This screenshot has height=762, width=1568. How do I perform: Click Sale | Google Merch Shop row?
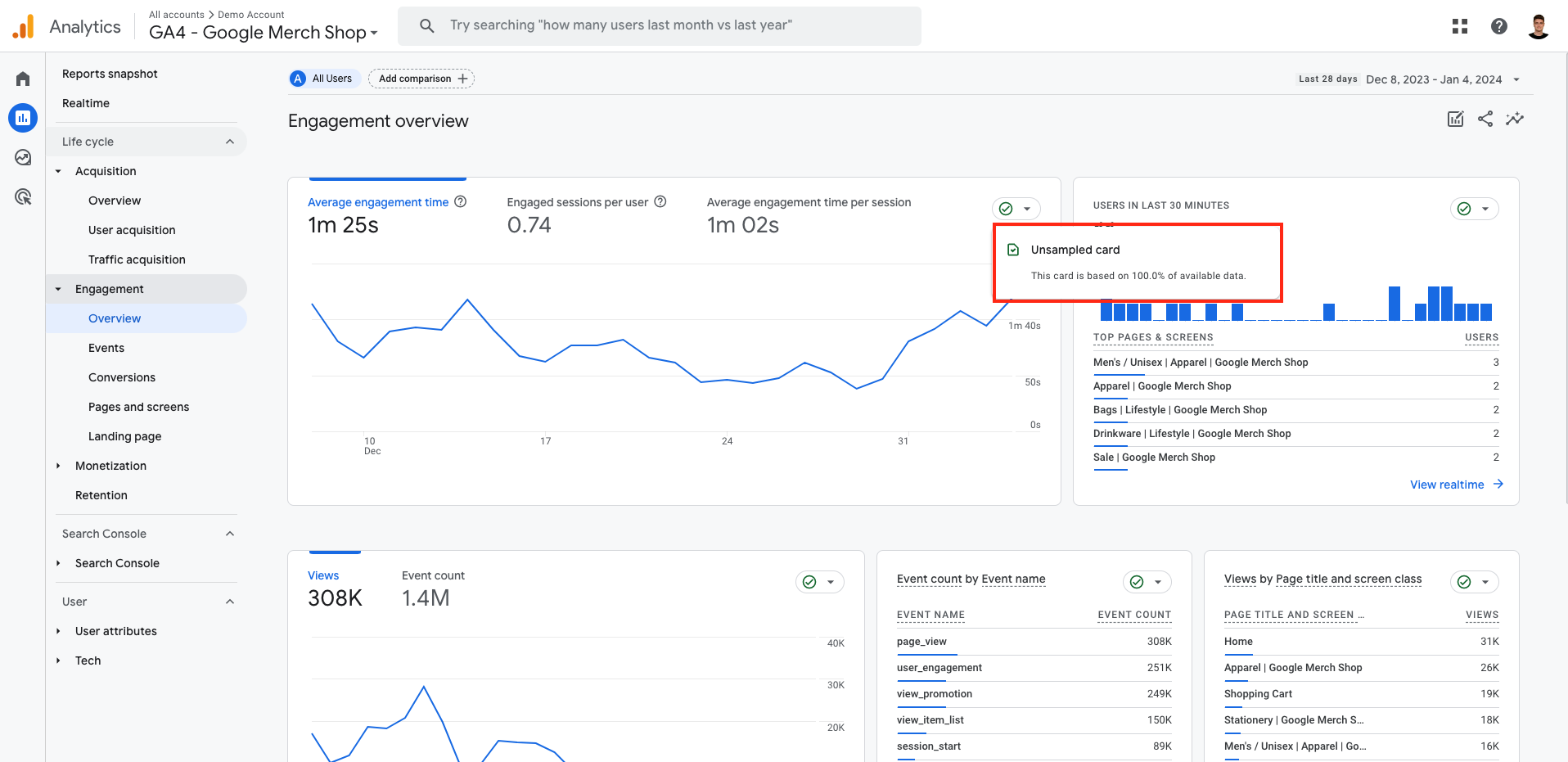coord(1296,458)
